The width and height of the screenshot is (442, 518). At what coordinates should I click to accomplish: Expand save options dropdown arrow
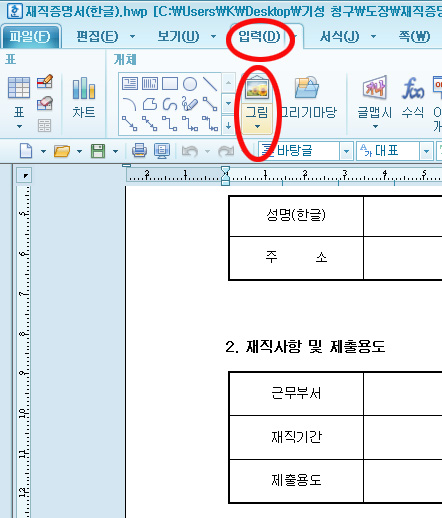(x=115, y=151)
